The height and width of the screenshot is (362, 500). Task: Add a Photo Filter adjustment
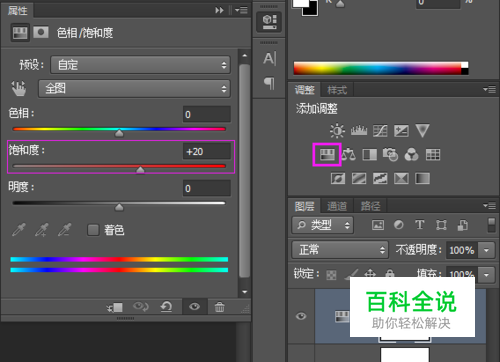(390, 154)
